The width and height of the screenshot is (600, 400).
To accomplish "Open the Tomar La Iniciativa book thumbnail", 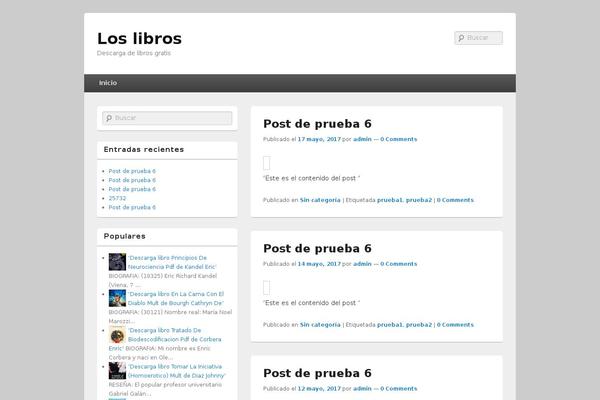I will click(117, 371).
